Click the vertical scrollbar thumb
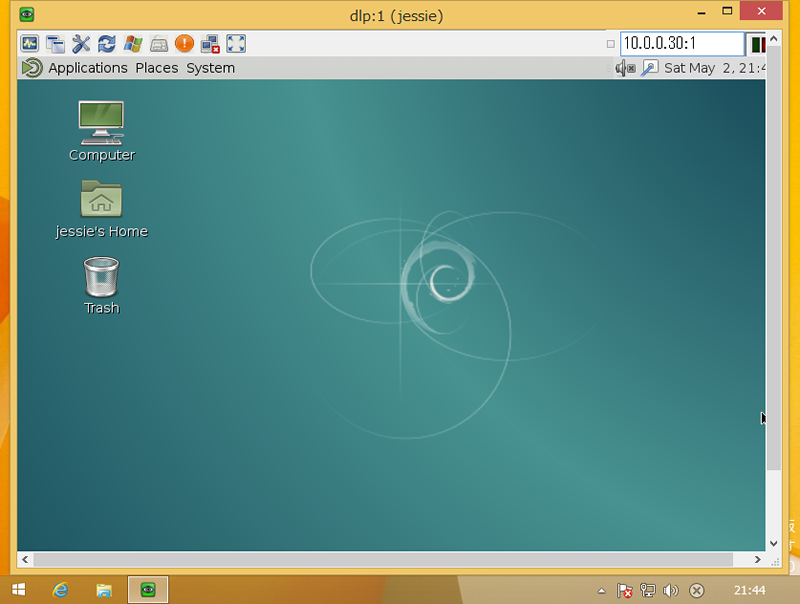This screenshot has width=800, height=604. pyautogui.click(x=774, y=258)
